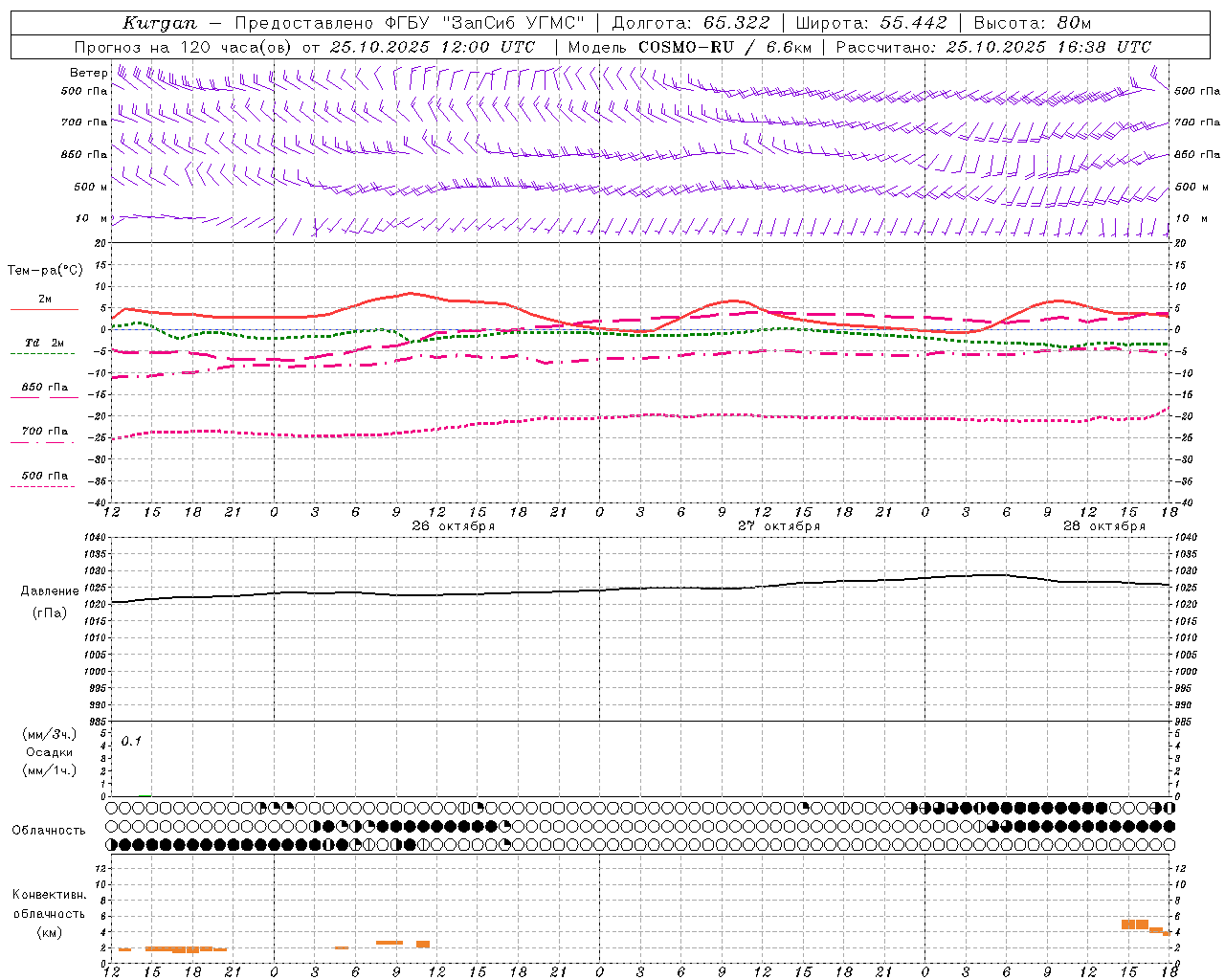The height and width of the screenshot is (980, 1225).
Task: Select the 'Предоставлено ФГБУ "ЗапСиб УГМС"' text
Action: click(410, 23)
